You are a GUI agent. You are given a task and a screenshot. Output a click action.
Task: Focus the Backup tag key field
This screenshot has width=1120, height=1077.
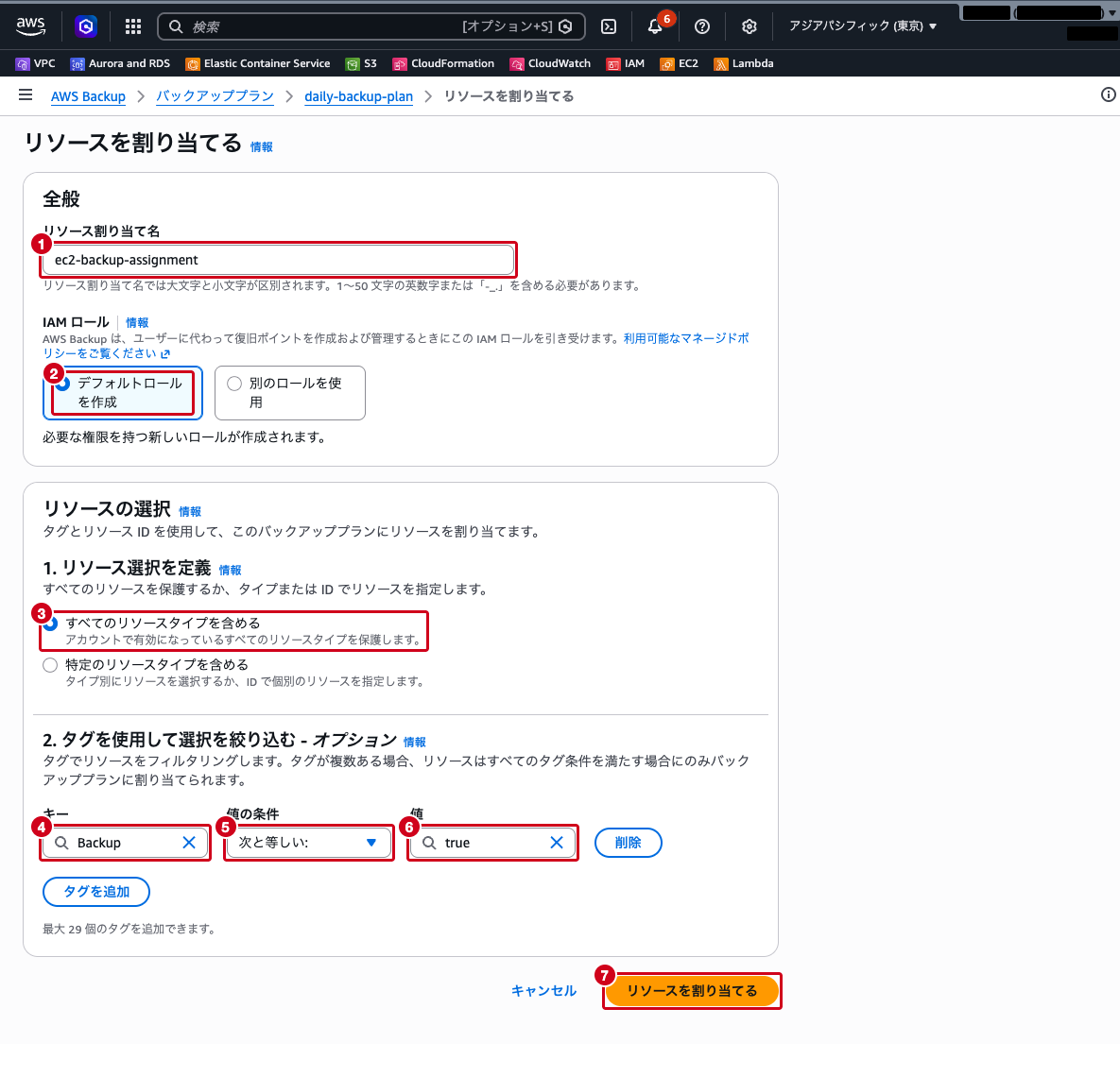[125, 843]
